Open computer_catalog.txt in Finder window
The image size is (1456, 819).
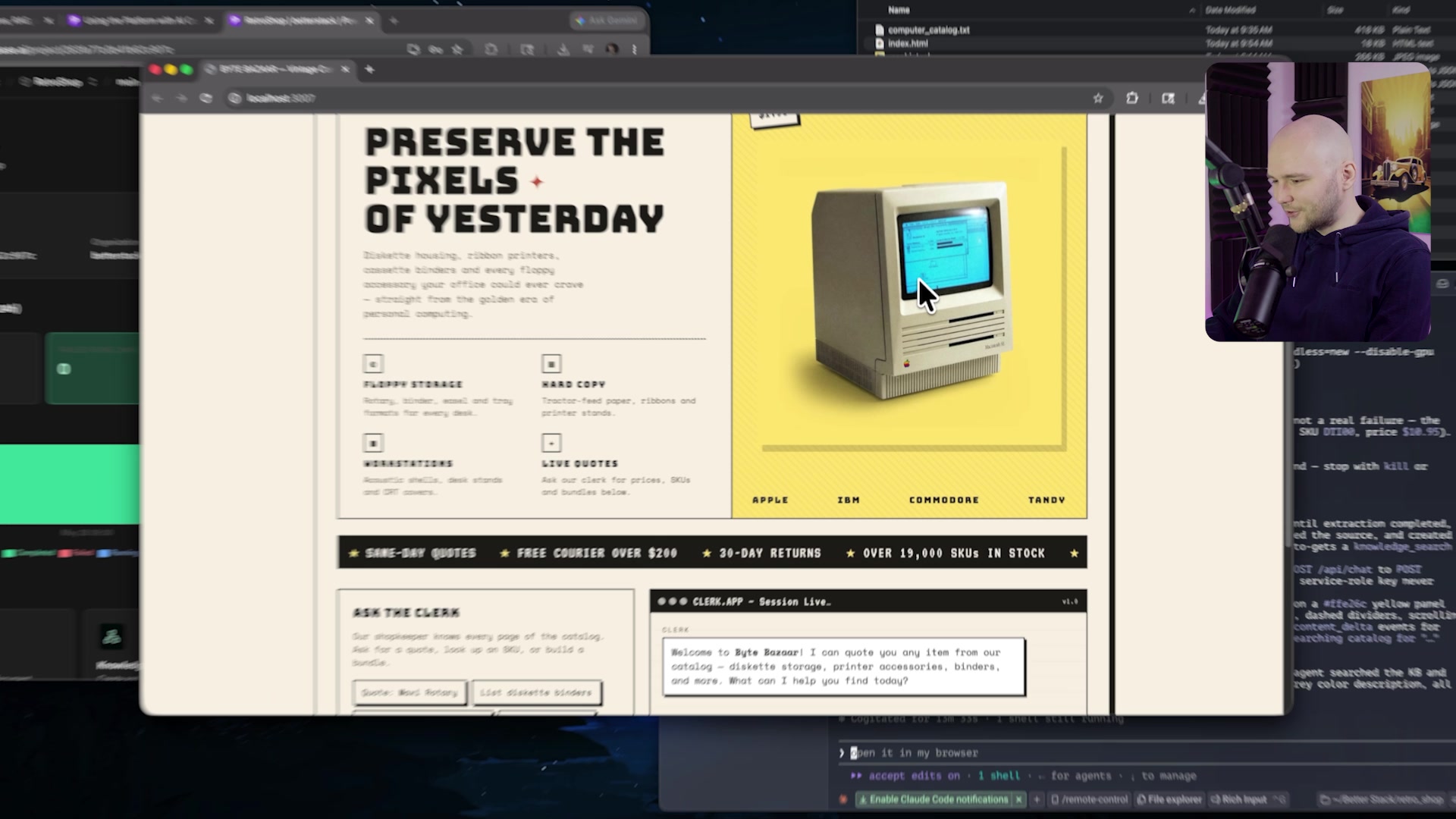click(x=928, y=30)
